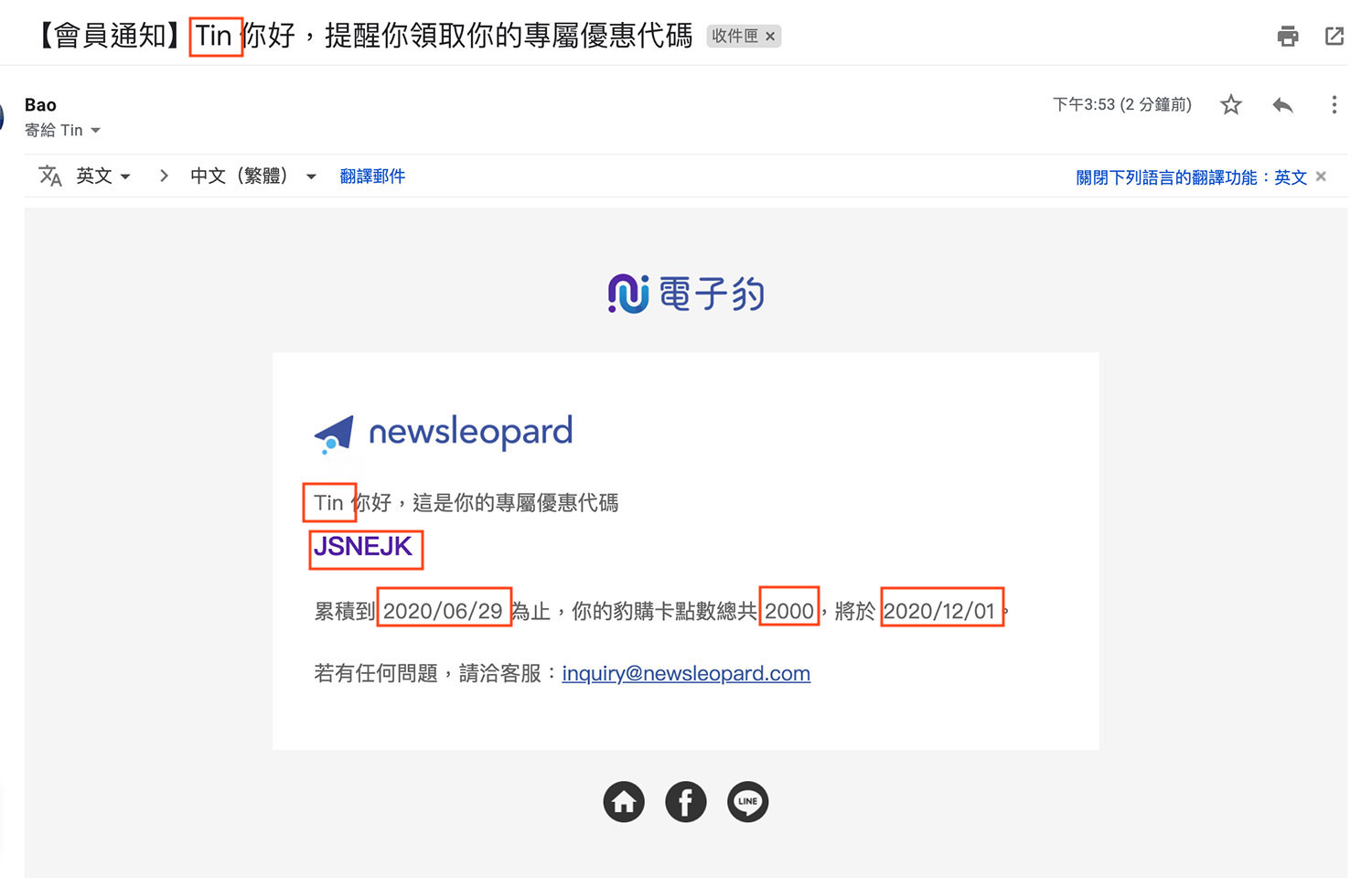Remove the 收件匣 label with its x

tap(770, 37)
